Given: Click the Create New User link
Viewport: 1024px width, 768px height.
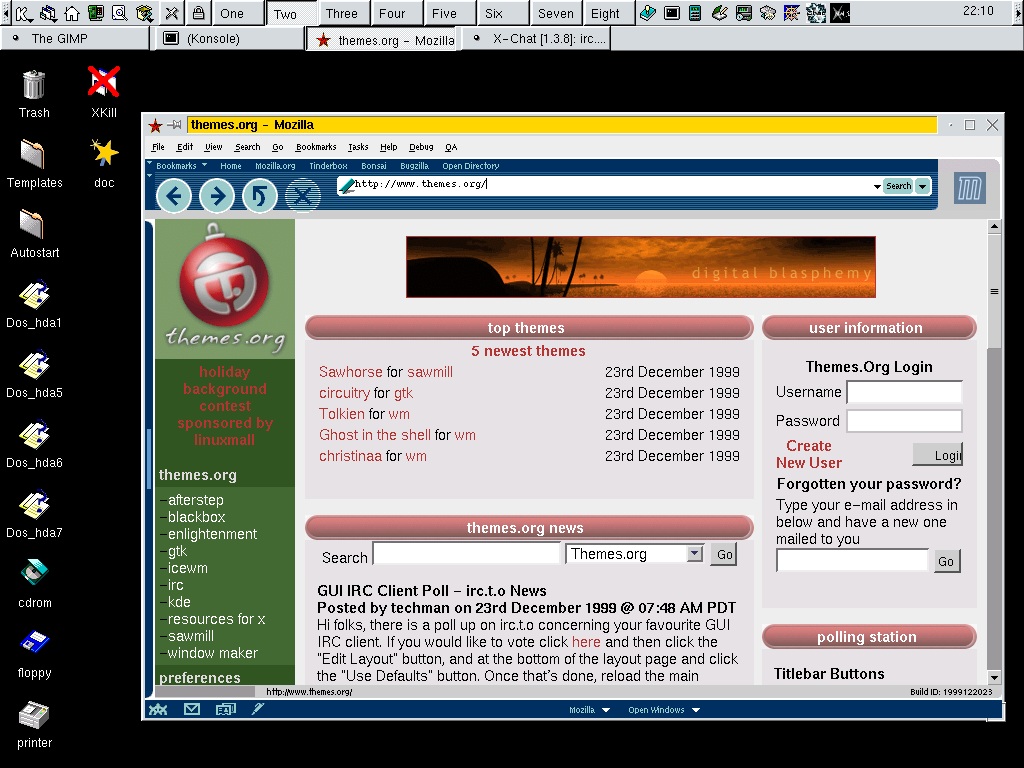Looking at the screenshot, I should click(808, 454).
